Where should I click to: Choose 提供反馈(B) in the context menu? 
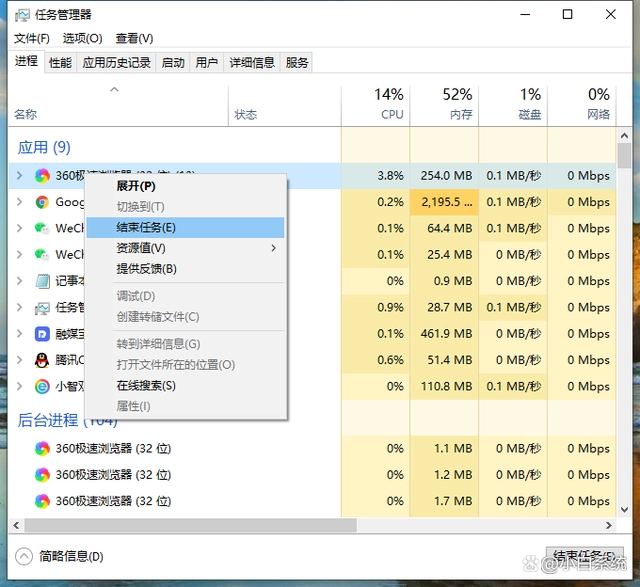[x=185, y=269]
